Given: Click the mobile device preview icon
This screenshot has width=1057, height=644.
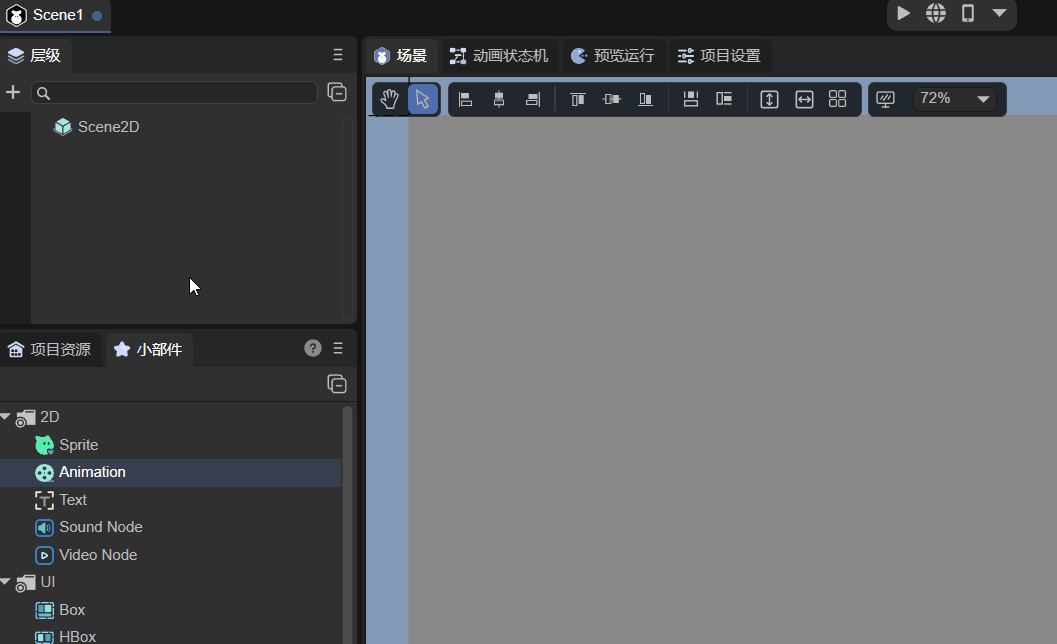Looking at the screenshot, I should click(967, 13).
